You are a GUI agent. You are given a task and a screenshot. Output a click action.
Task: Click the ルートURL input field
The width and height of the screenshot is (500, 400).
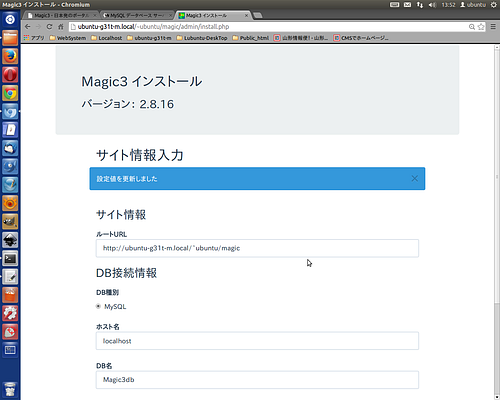click(257, 248)
